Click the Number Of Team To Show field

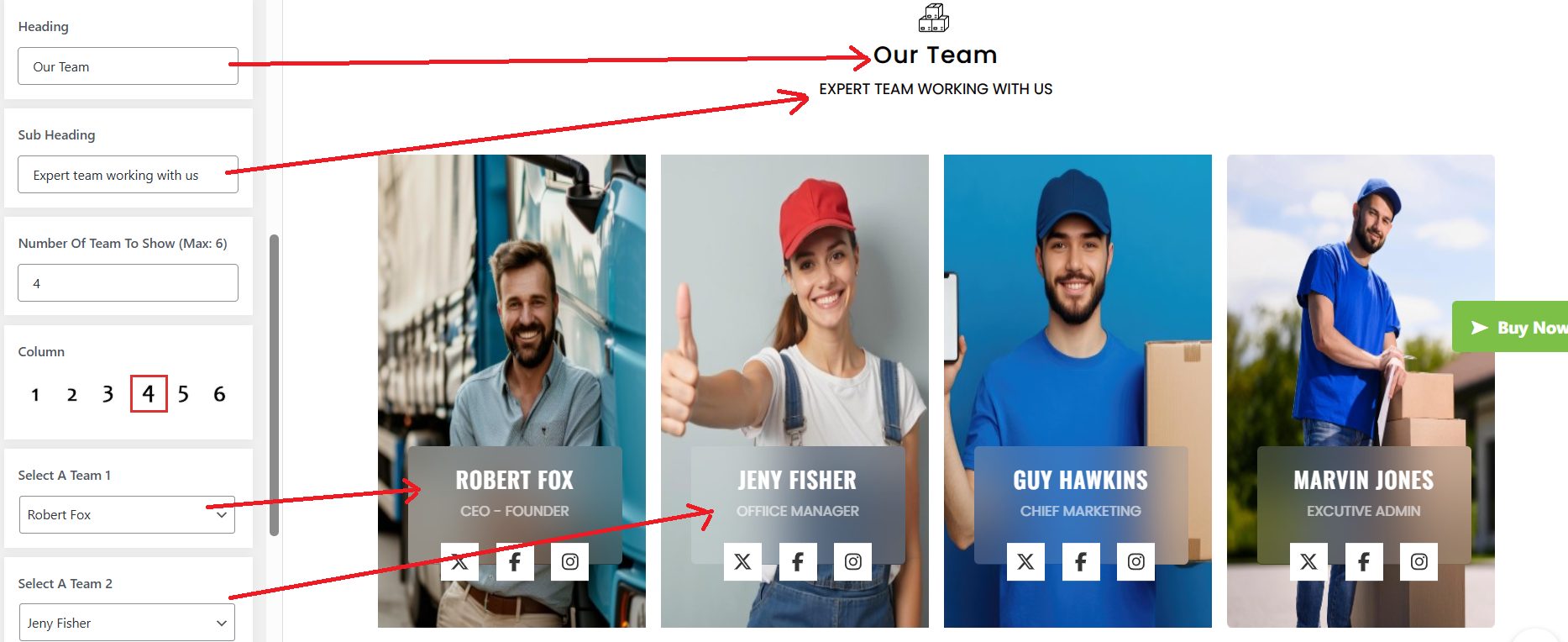(x=128, y=283)
